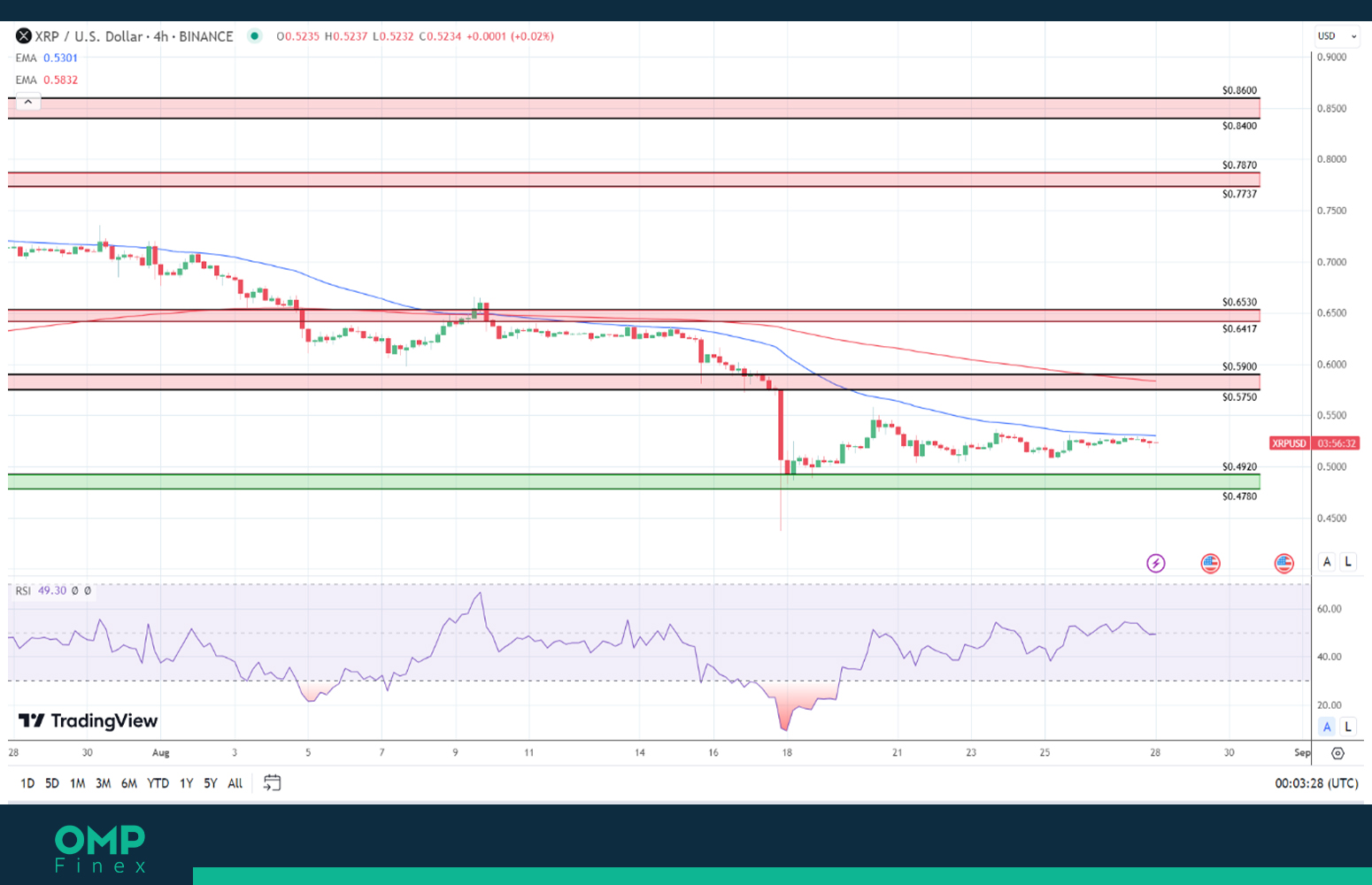Click the $0.7737 level label
This screenshot has width=1372, height=885.
(1239, 194)
